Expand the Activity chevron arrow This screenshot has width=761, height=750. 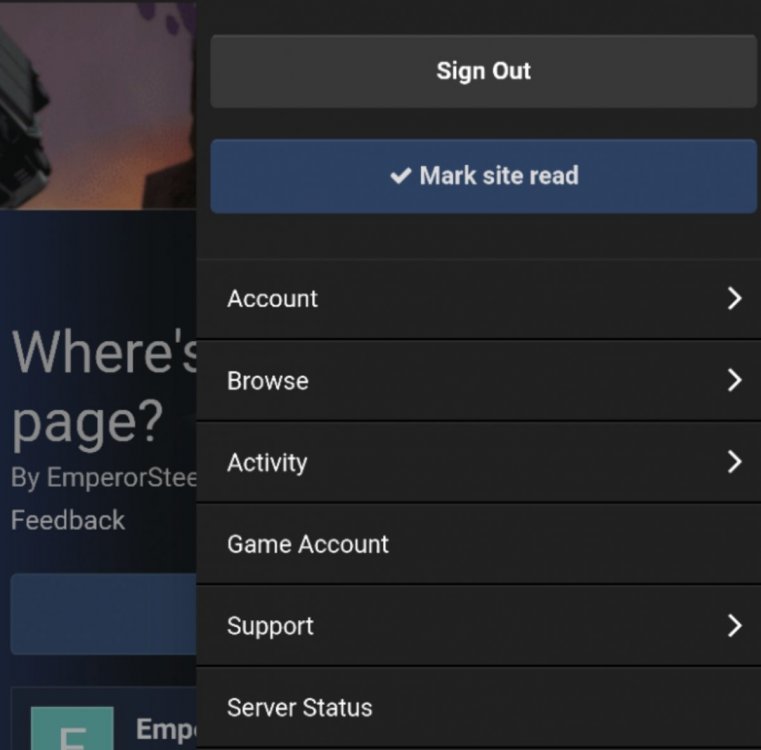pos(734,461)
